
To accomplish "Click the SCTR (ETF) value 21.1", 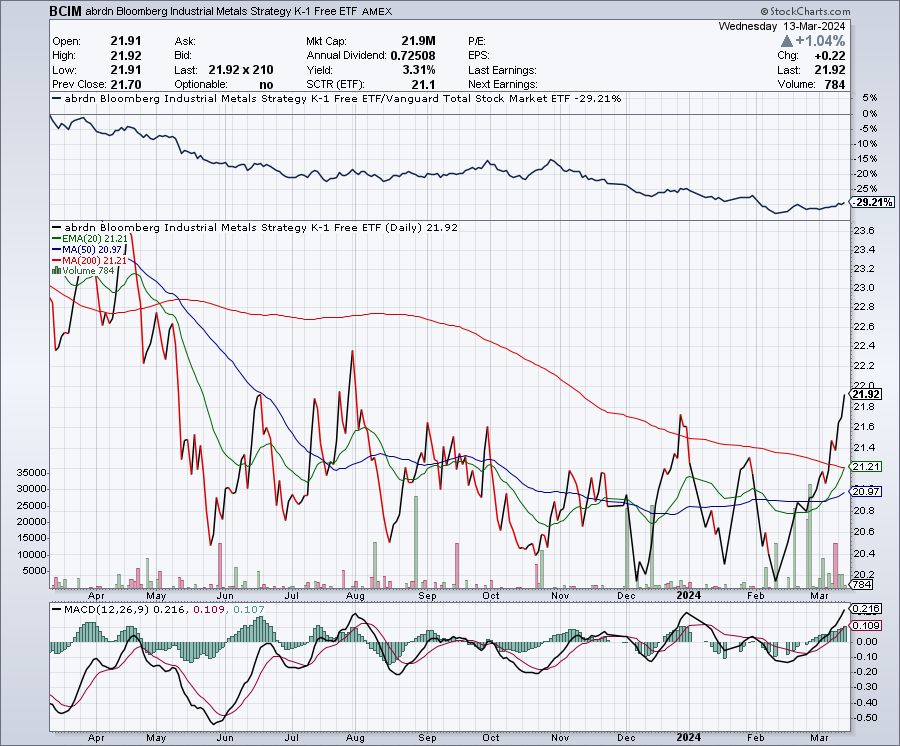I will (424, 84).
